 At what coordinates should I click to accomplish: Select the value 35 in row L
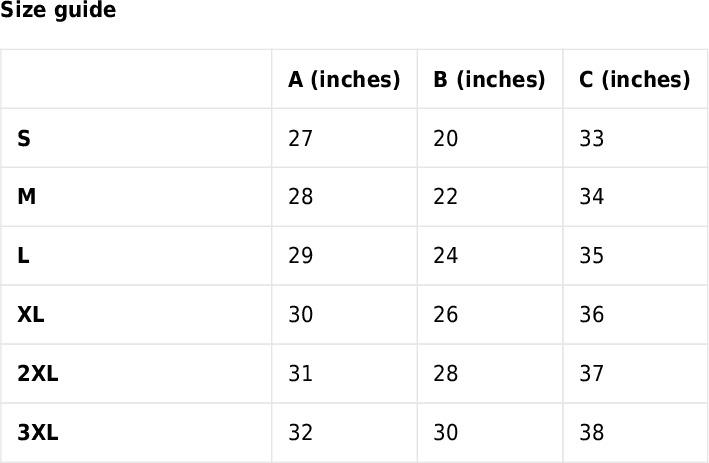tap(591, 255)
